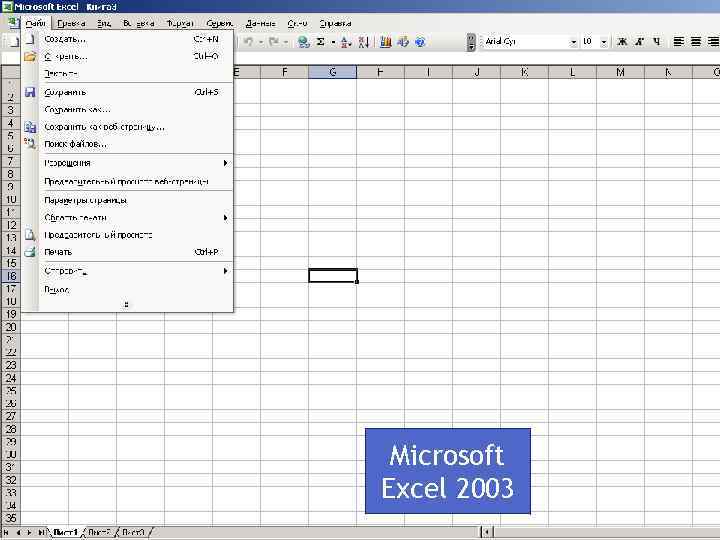This screenshot has width=720, height=540.
Task: Choose Закрыть in the File menu
Action: point(127,73)
